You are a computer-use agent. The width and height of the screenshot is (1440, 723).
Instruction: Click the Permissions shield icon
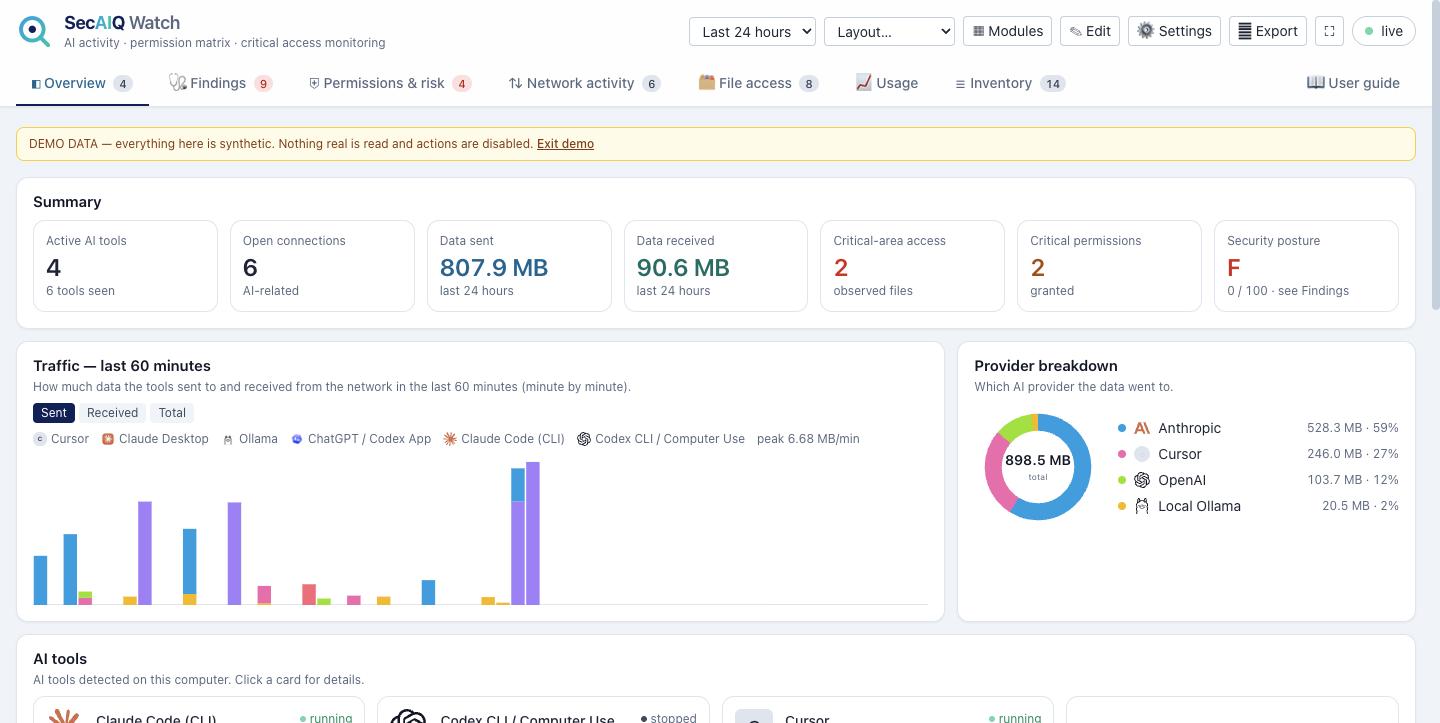pyautogui.click(x=314, y=83)
